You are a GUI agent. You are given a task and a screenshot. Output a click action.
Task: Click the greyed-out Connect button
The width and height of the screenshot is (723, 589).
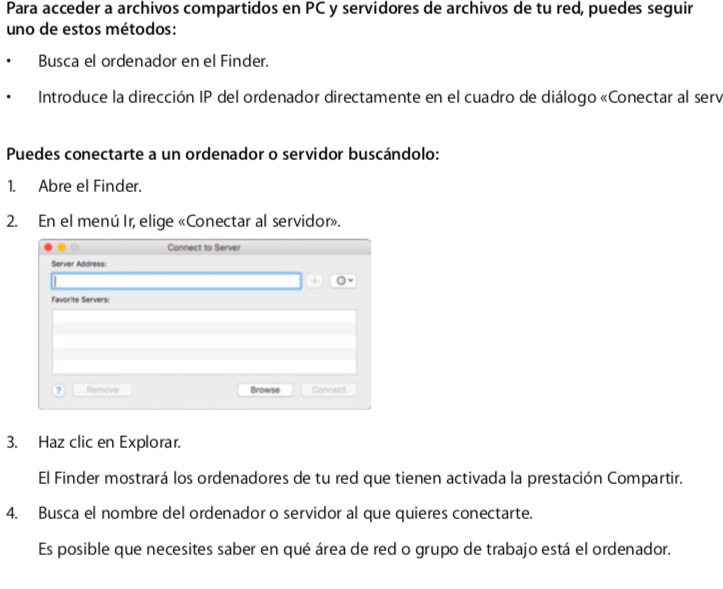[x=329, y=390]
